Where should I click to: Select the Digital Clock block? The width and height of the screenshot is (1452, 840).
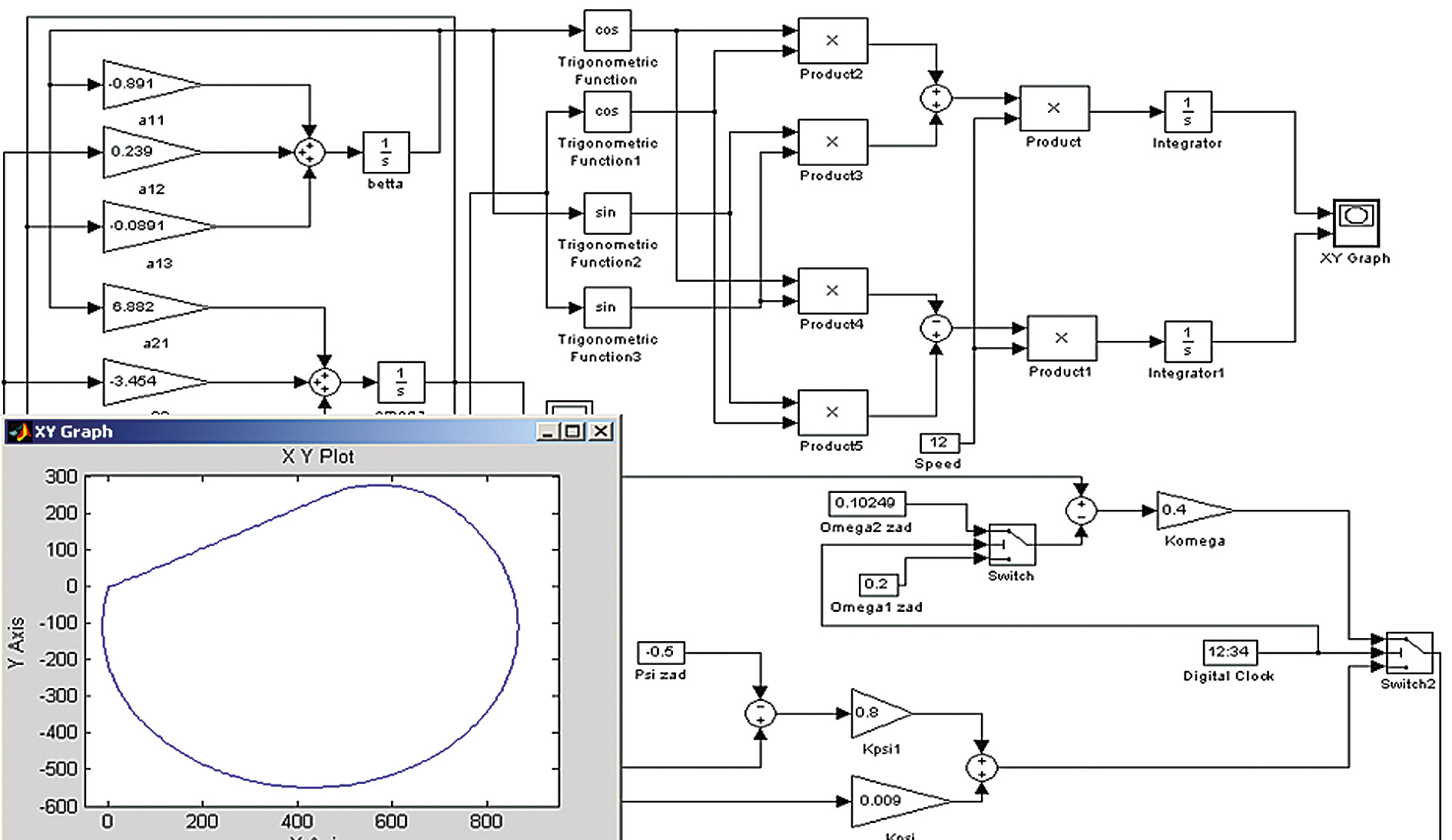click(1229, 652)
